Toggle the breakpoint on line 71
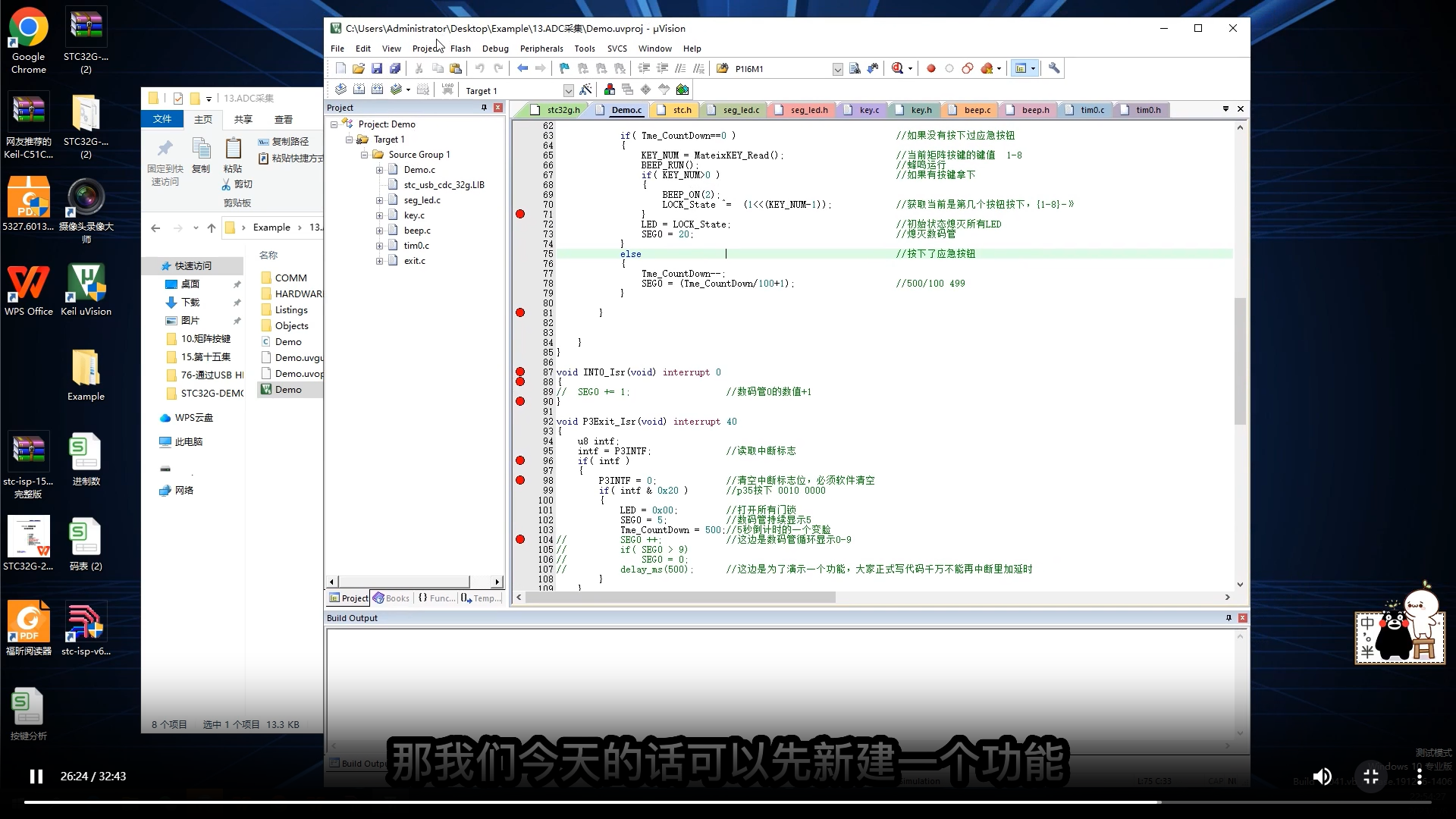The width and height of the screenshot is (1456, 819). point(521,214)
